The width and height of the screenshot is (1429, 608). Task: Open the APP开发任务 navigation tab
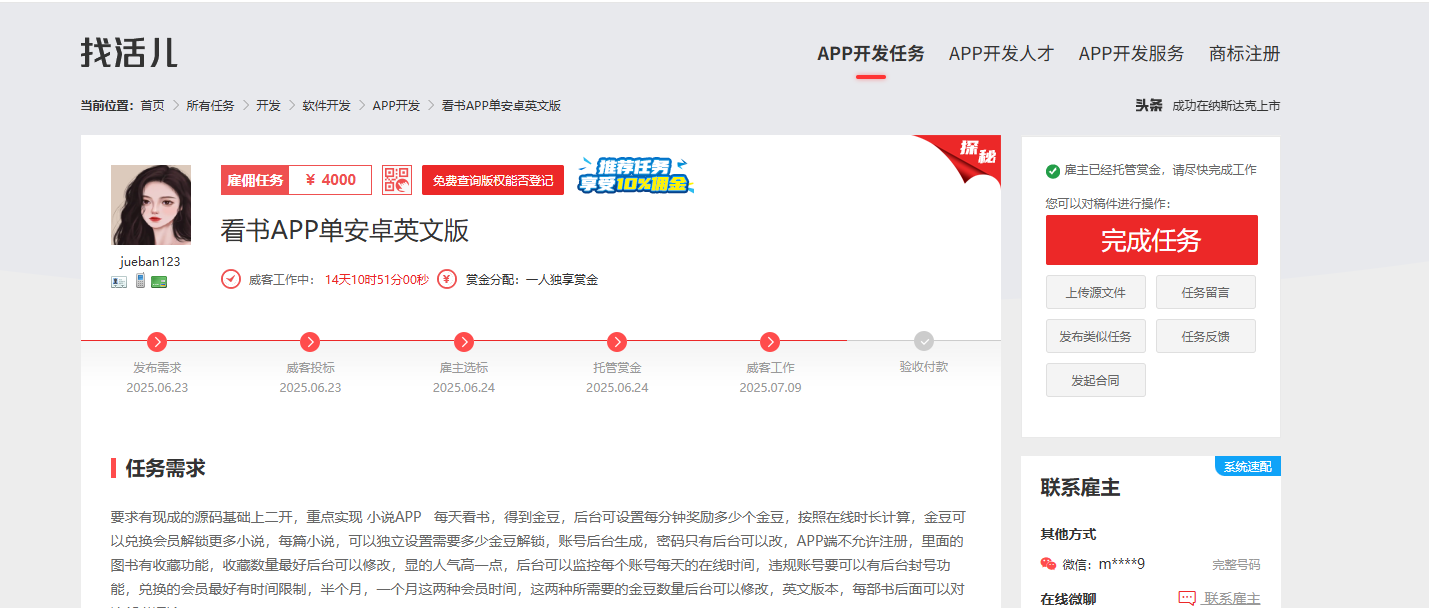871,54
